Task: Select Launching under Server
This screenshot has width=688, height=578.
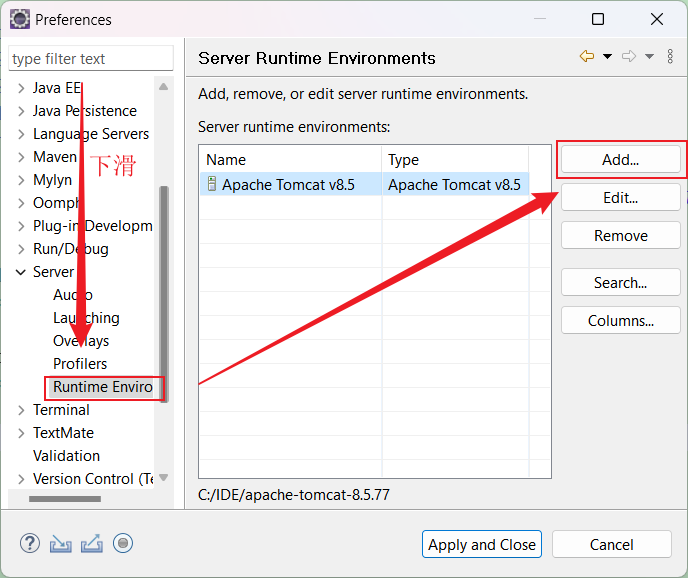Action: (86, 318)
